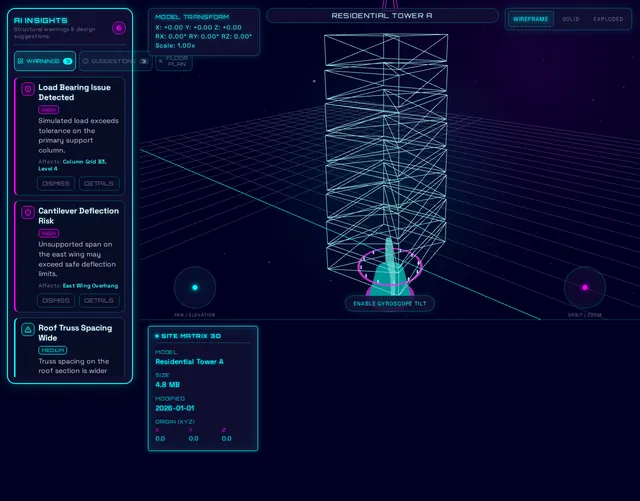View details of Cantilever Deflection Risk

pyautogui.click(x=99, y=301)
